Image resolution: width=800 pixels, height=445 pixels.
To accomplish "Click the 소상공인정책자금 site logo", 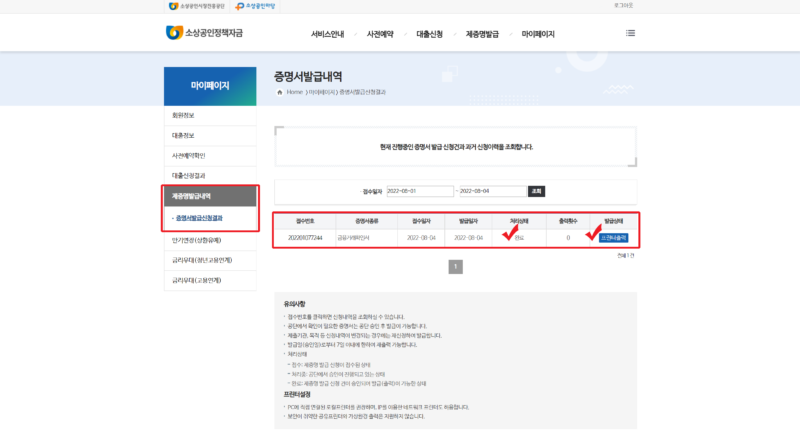I will [205, 33].
